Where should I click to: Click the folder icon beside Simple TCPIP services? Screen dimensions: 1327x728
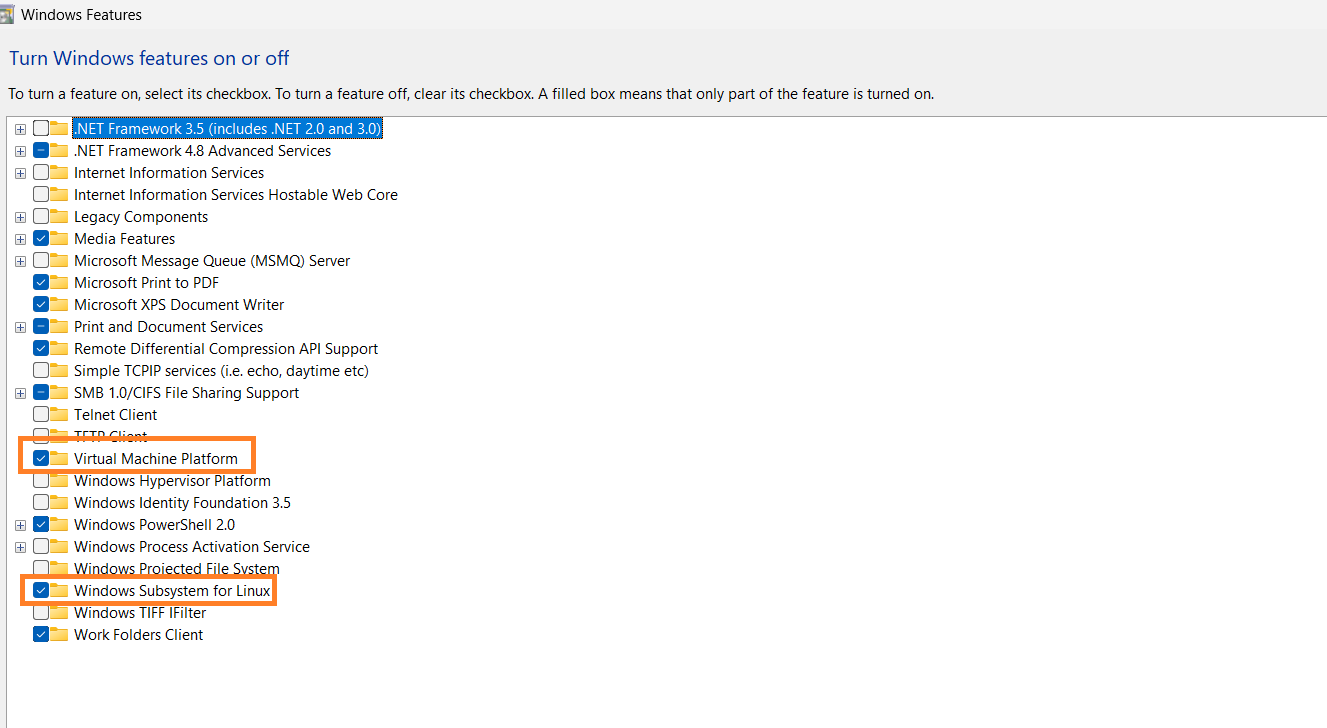point(59,370)
